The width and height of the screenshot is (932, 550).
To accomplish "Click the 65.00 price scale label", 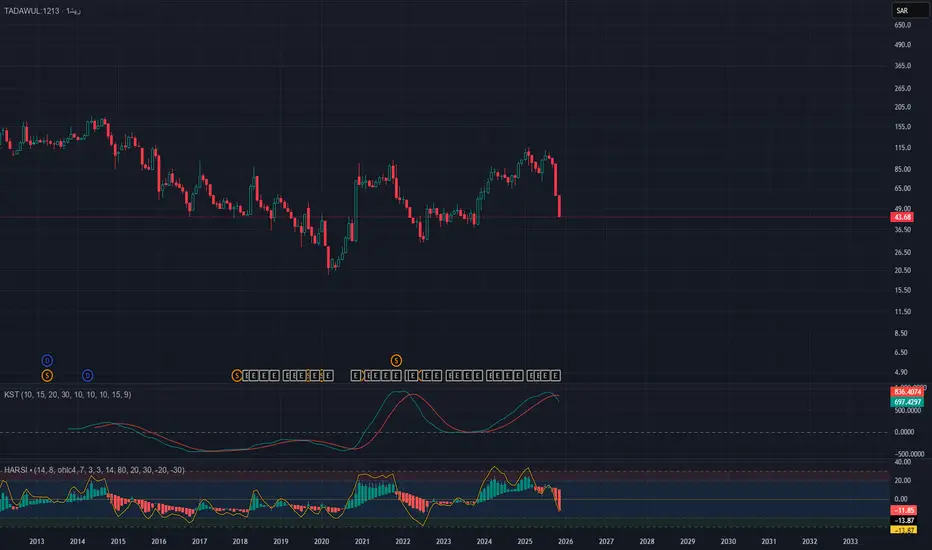I will coord(902,188).
